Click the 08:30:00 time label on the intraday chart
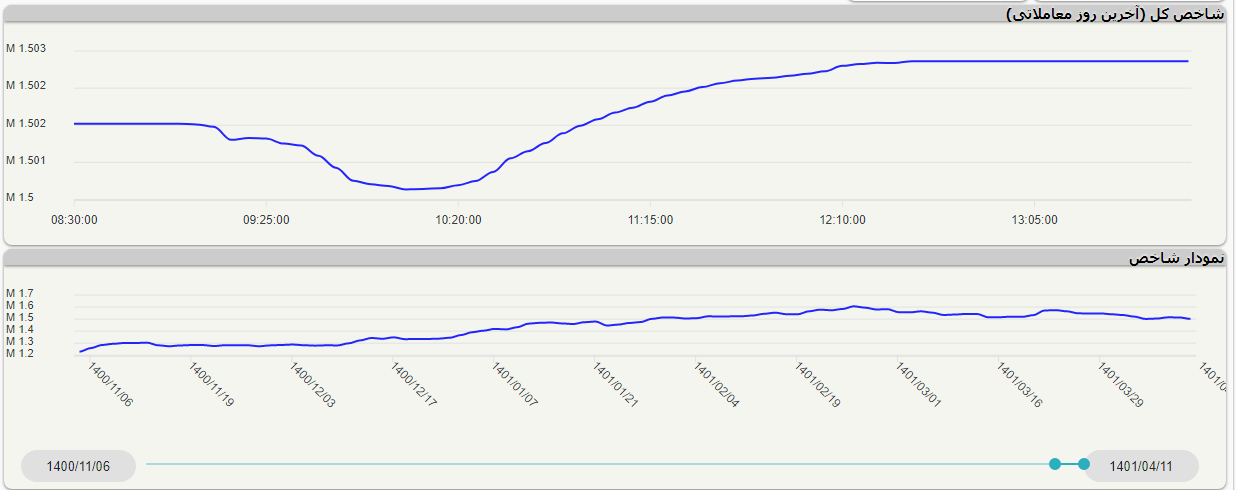This screenshot has height=490, width=1239. (75, 219)
